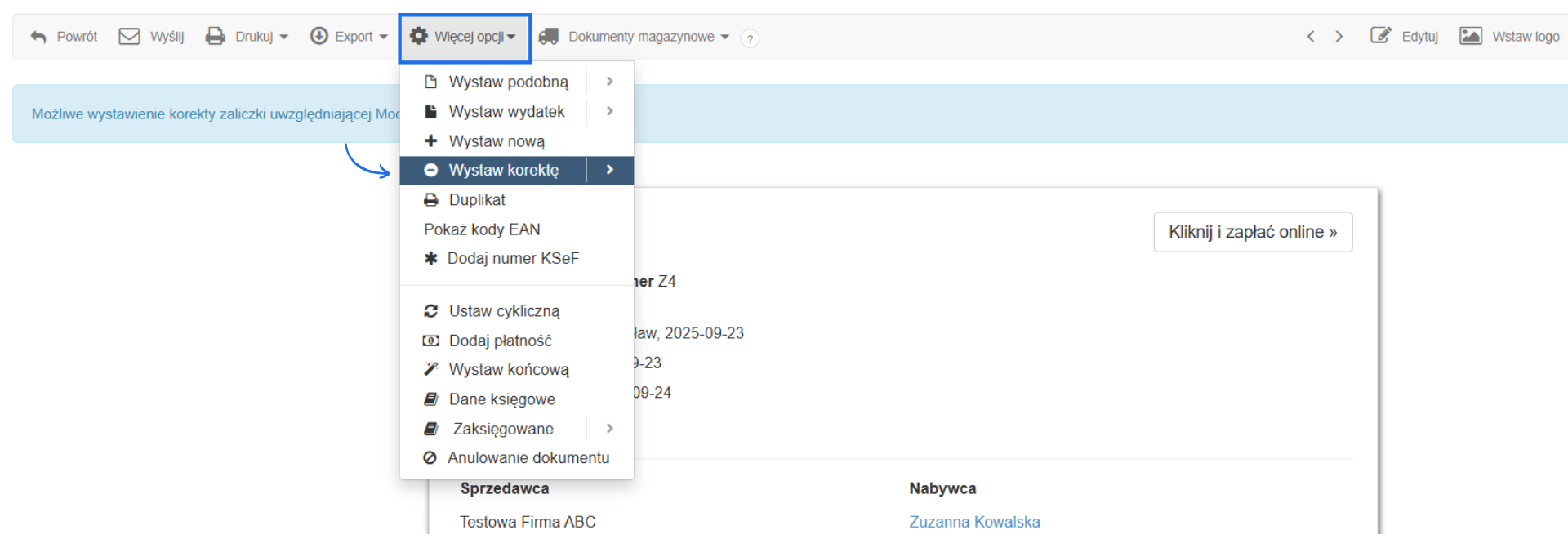Open the Drukuj dropdown
This screenshot has width=1568, height=539.
[x=247, y=37]
